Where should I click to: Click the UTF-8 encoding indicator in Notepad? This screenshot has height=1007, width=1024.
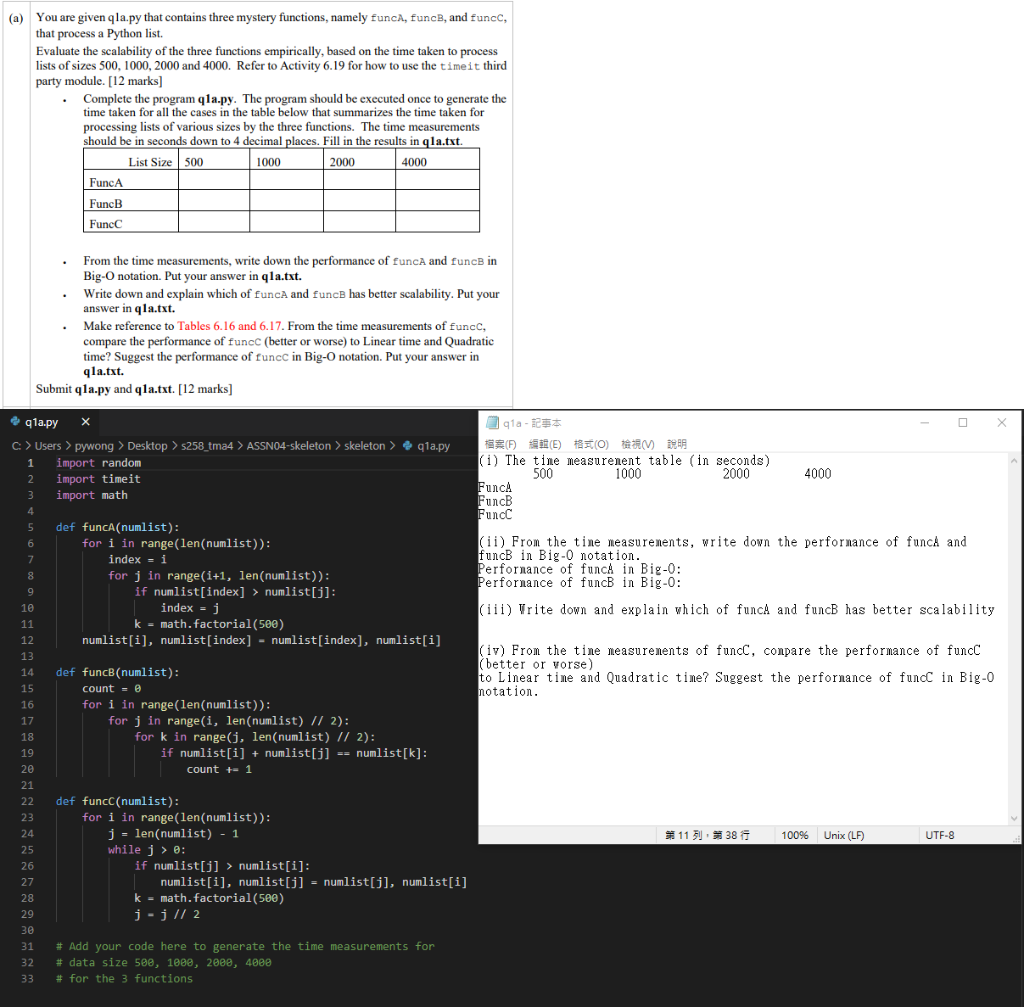point(938,834)
